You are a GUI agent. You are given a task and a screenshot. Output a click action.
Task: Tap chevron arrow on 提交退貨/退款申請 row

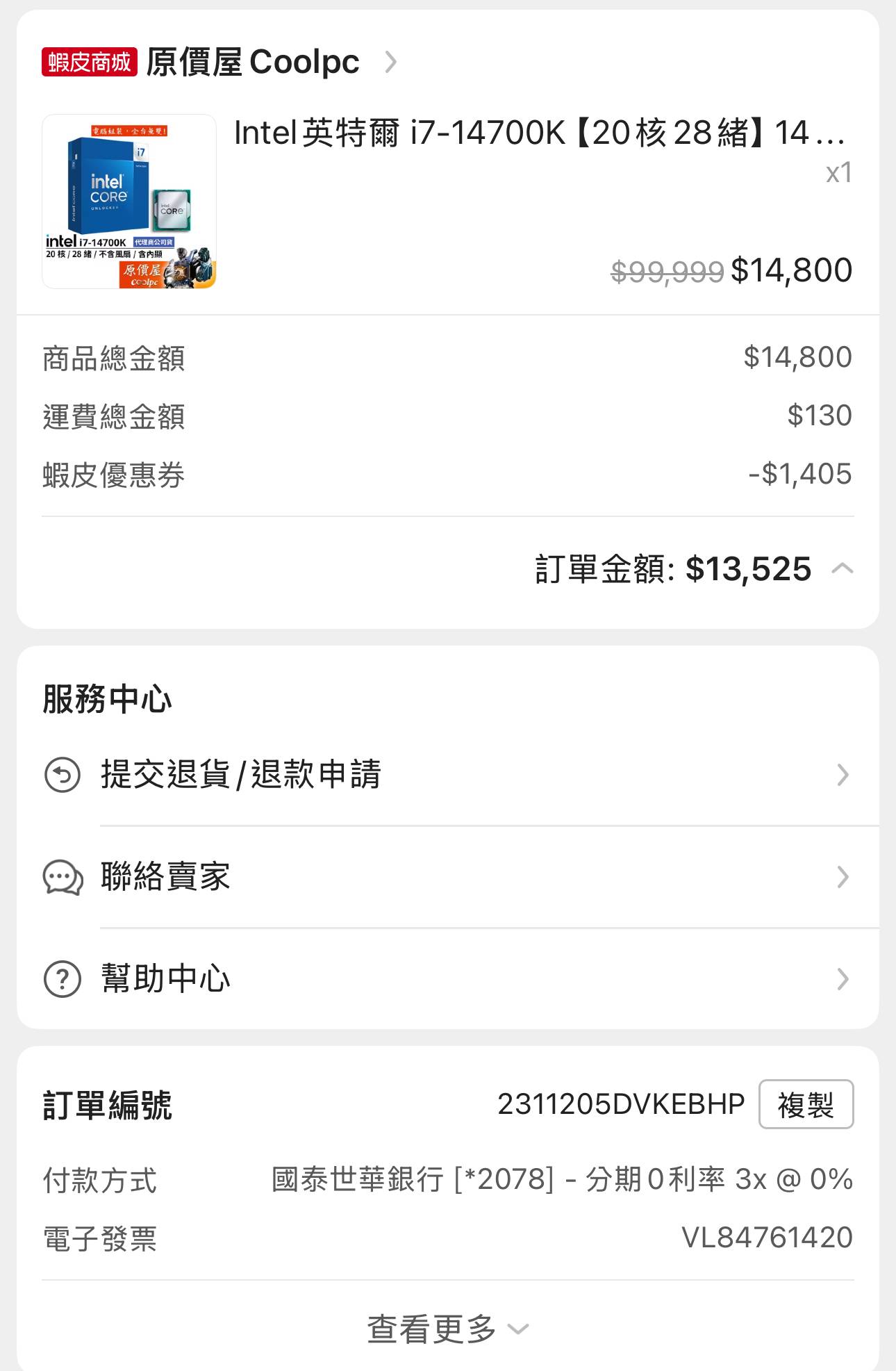(x=843, y=775)
